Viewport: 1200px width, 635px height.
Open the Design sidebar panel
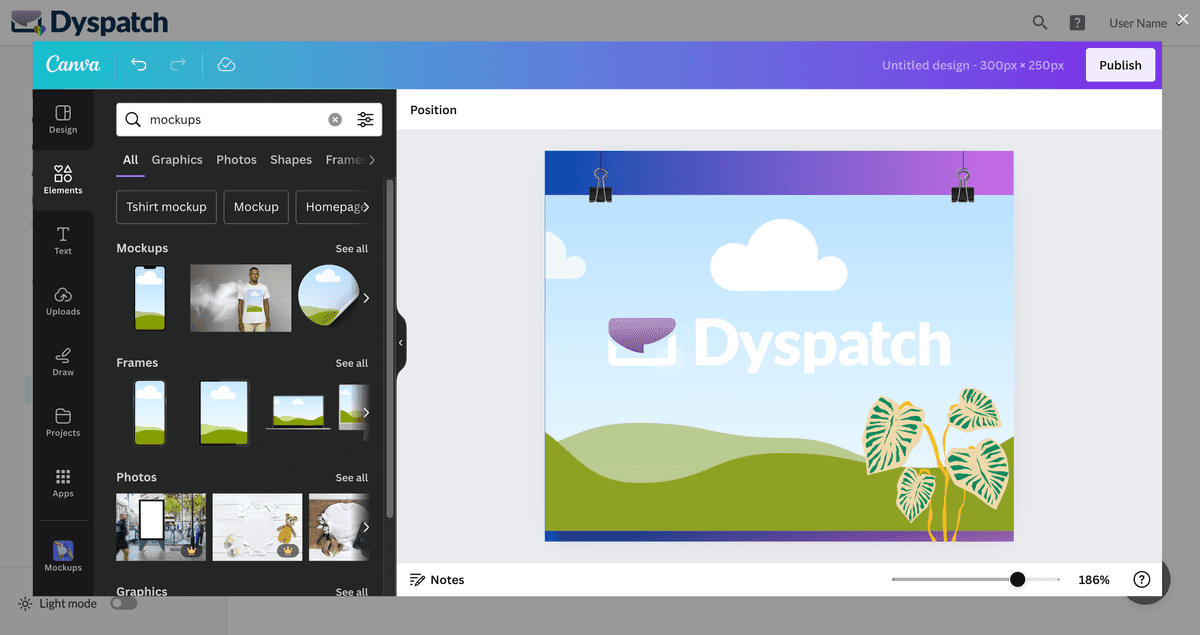tap(63, 119)
